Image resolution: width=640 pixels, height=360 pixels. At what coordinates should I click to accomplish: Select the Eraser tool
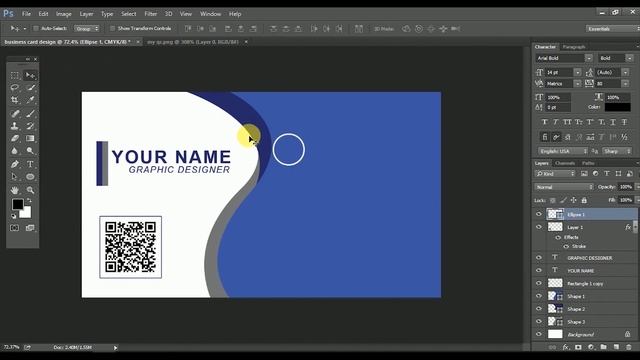click(15, 138)
